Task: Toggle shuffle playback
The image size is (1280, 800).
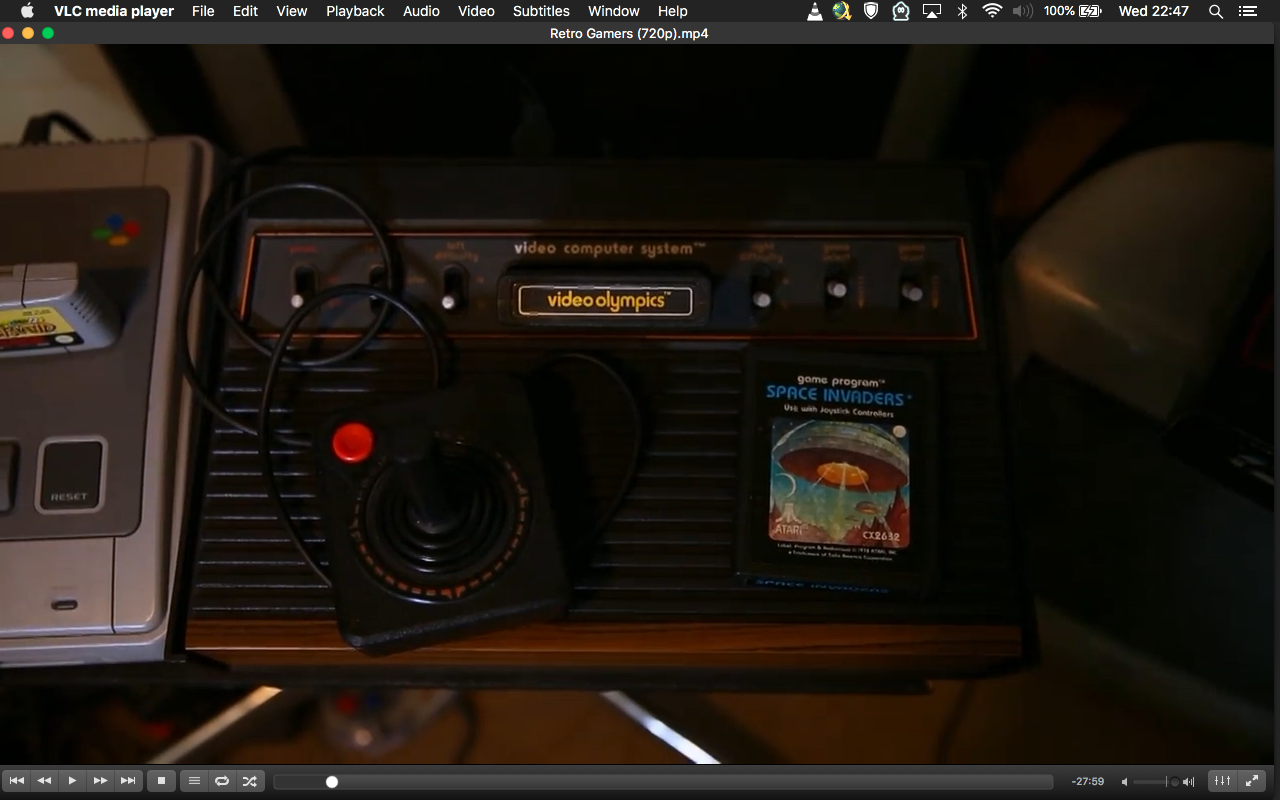Action: click(250, 781)
